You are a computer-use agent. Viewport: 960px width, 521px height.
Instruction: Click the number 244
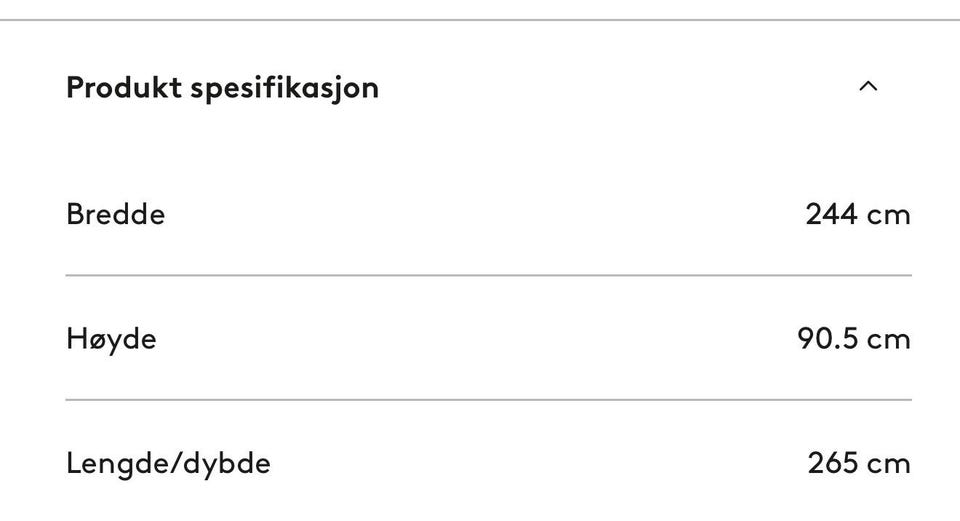831,214
